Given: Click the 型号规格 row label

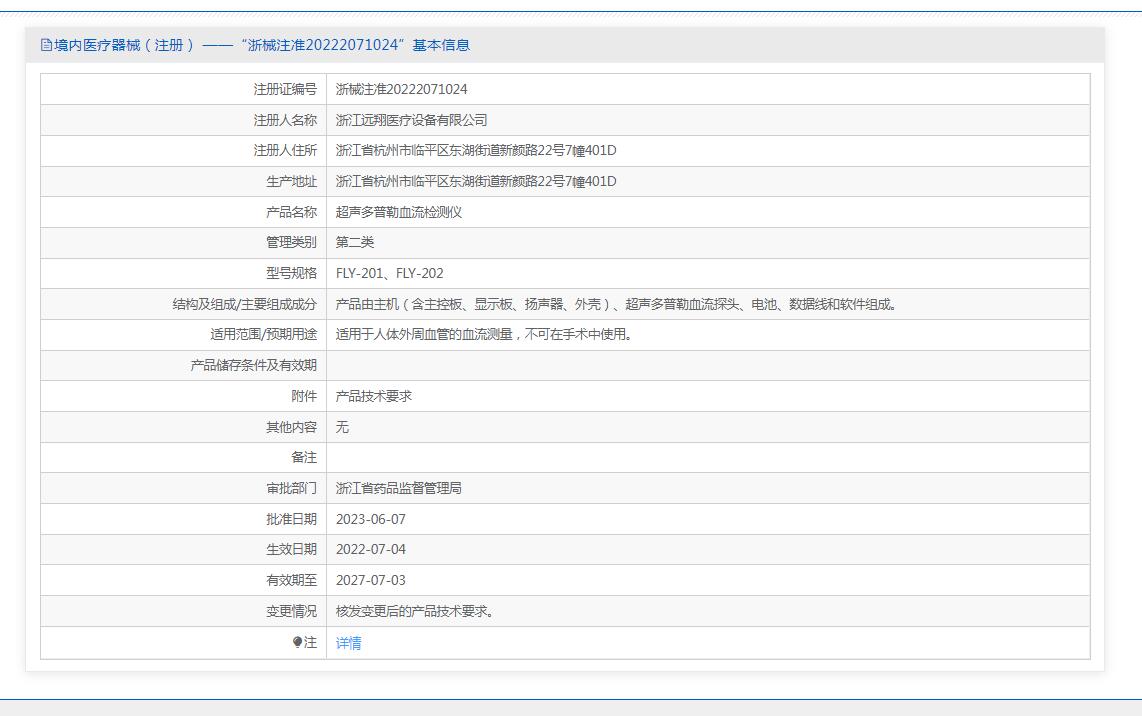Looking at the screenshot, I should tap(291, 274).
